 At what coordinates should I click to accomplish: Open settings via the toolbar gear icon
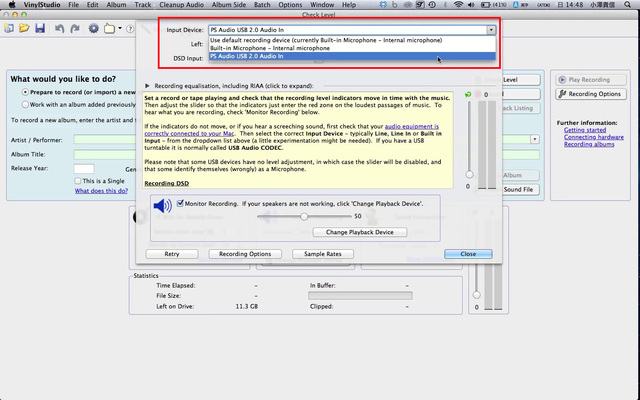pos(94,29)
